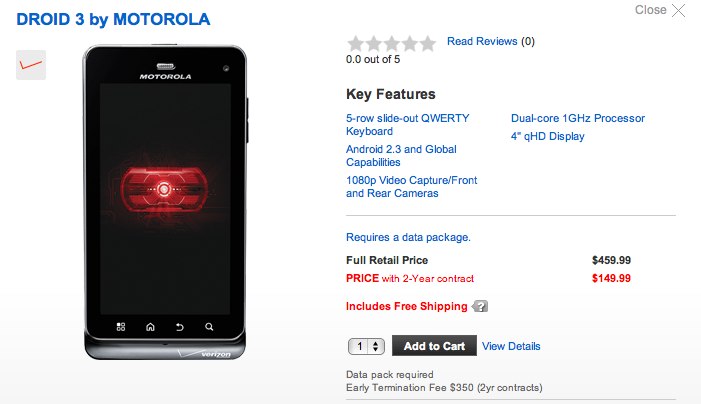Open the View Details link
701x404 pixels.
[511, 346]
